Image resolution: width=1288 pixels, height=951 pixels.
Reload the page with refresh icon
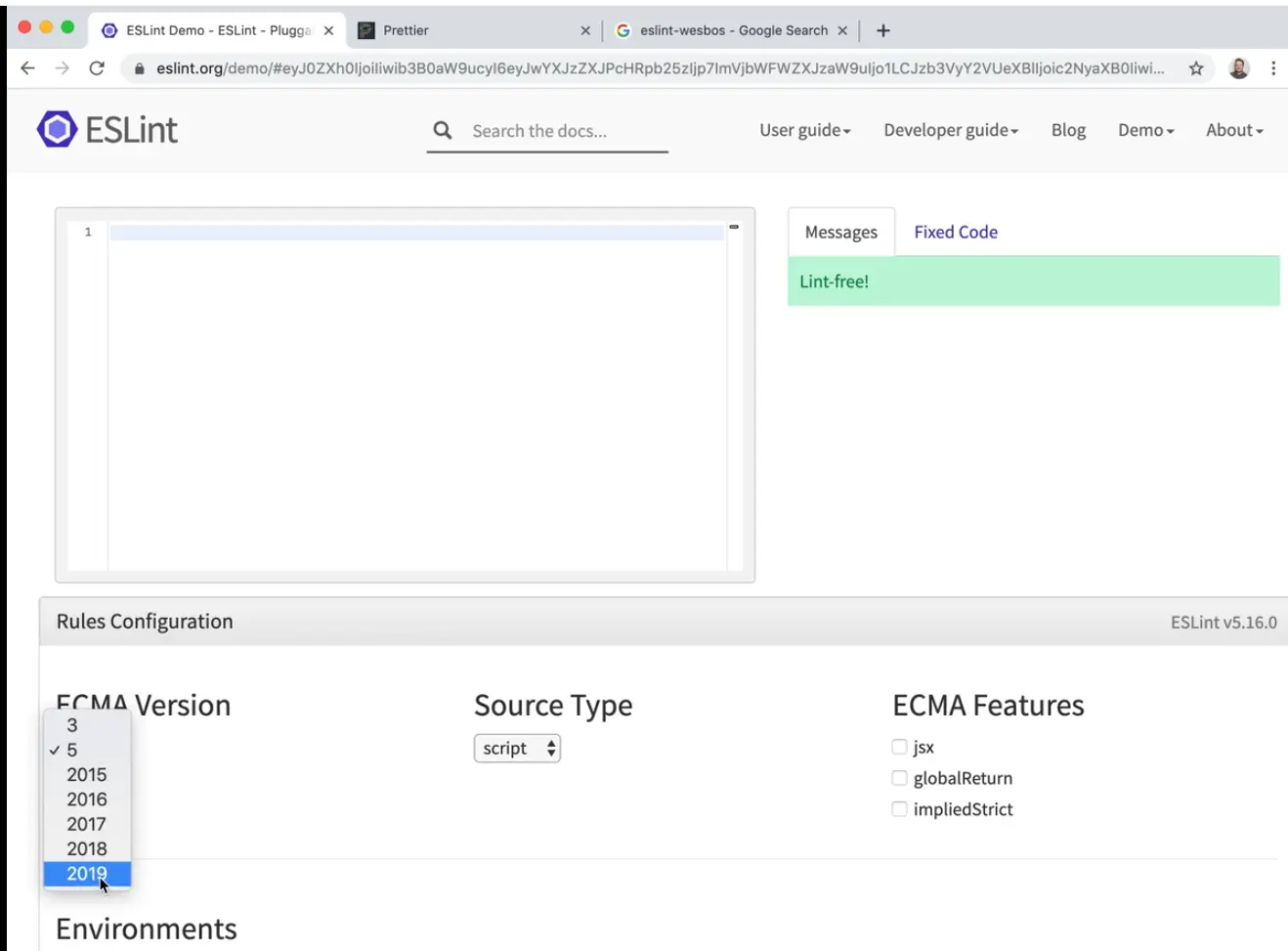[96, 68]
